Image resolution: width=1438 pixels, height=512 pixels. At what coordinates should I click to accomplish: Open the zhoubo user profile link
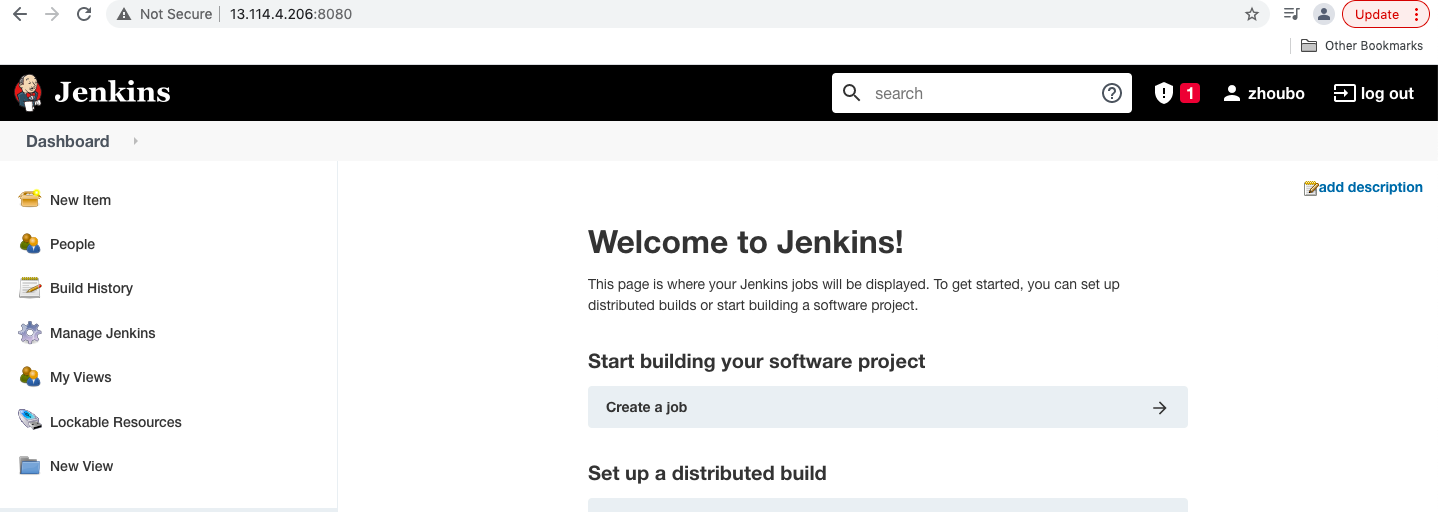pyautogui.click(x=1276, y=93)
